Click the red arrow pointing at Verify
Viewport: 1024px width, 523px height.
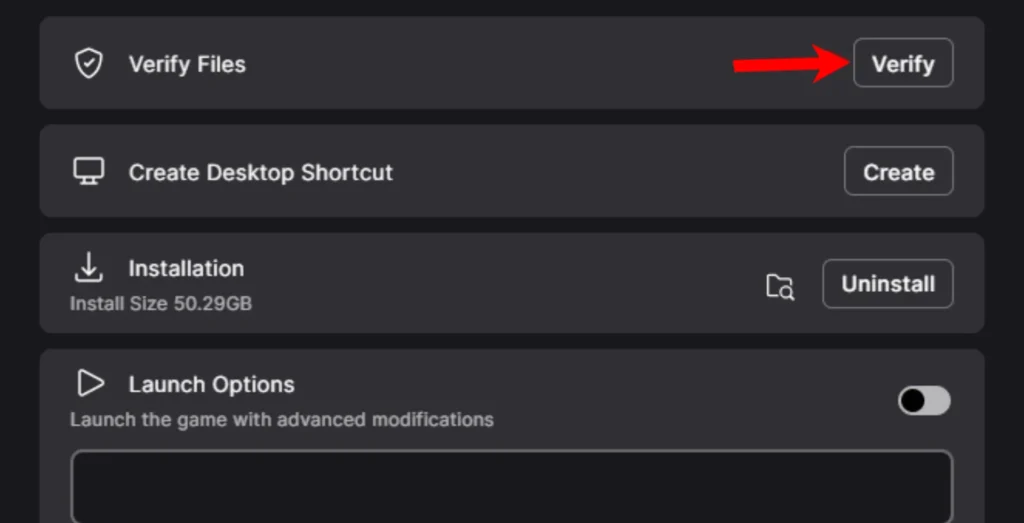790,64
